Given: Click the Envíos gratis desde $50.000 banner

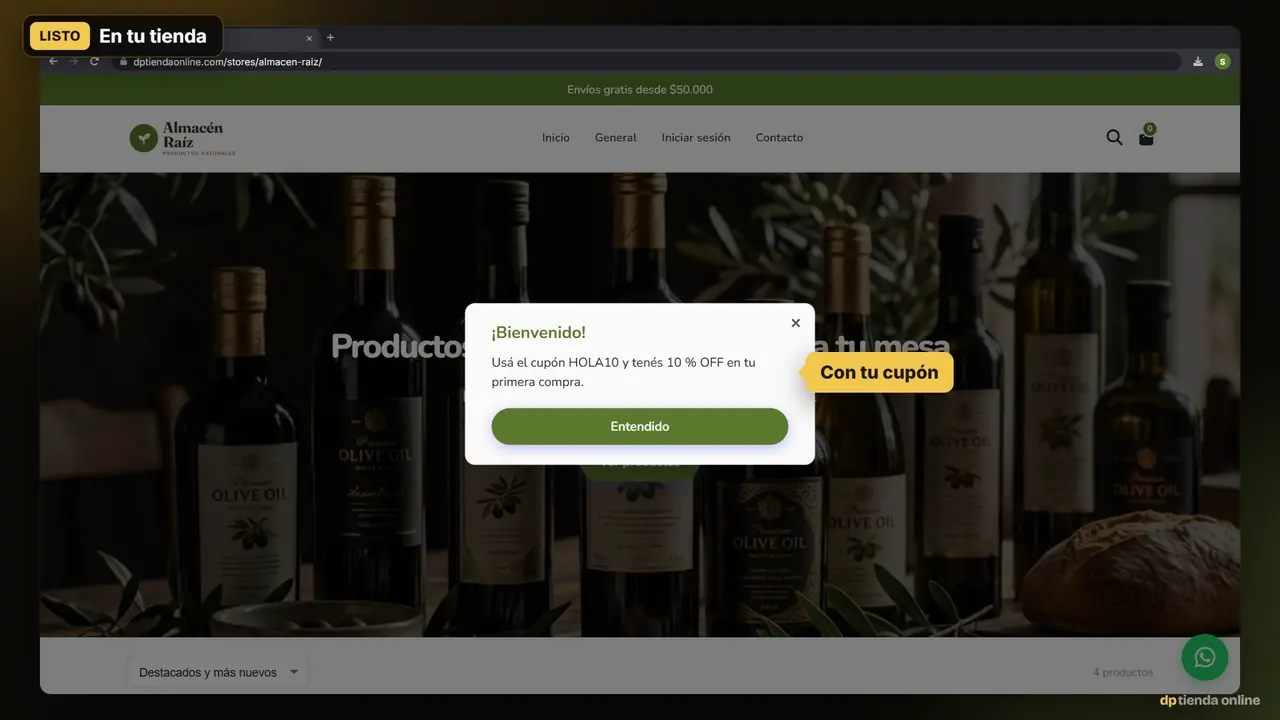Looking at the screenshot, I should pyautogui.click(x=640, y=90).
